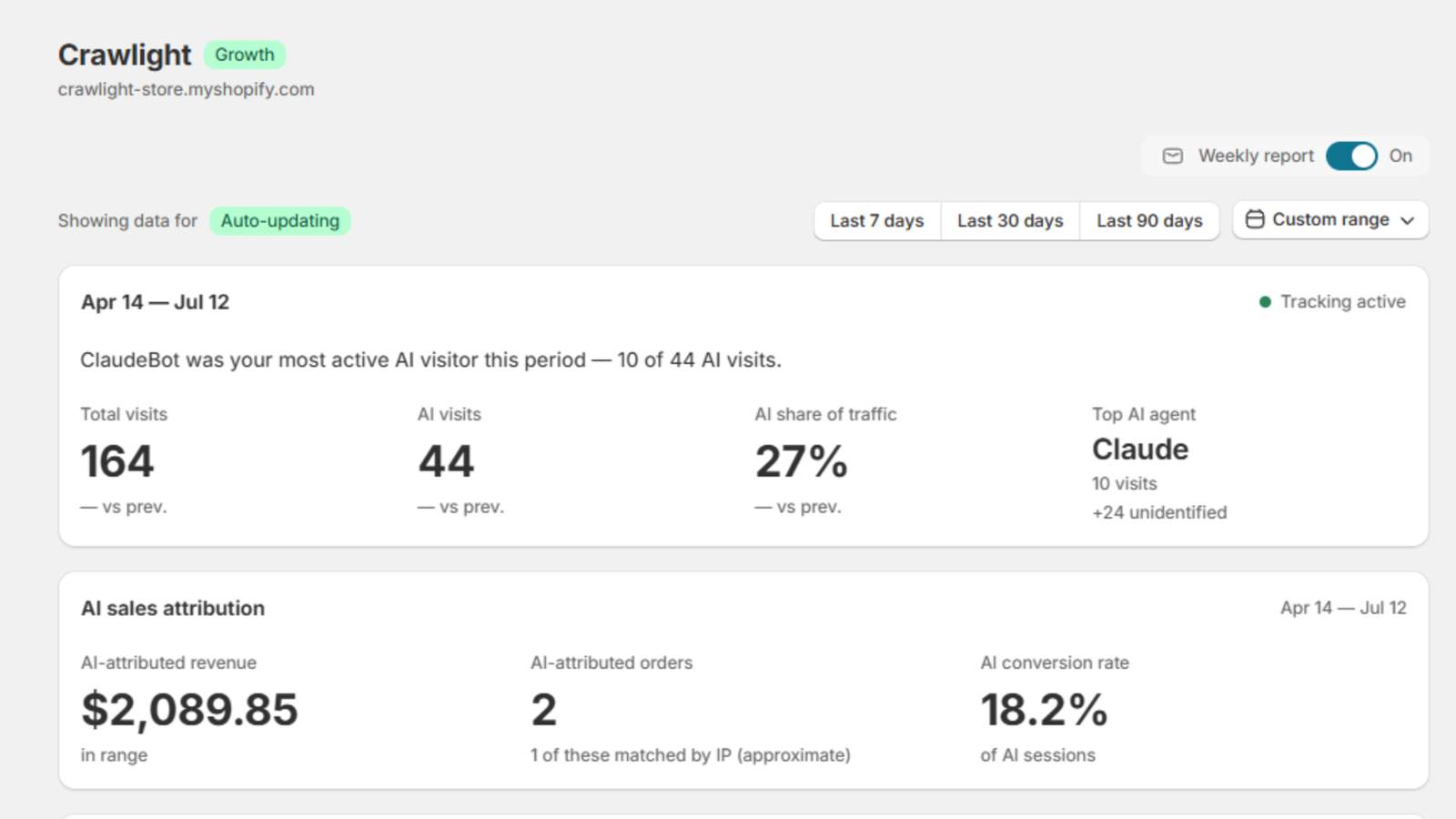Click the Crawlight app title
Screen dimensions: 1456x819
(125, 55)
